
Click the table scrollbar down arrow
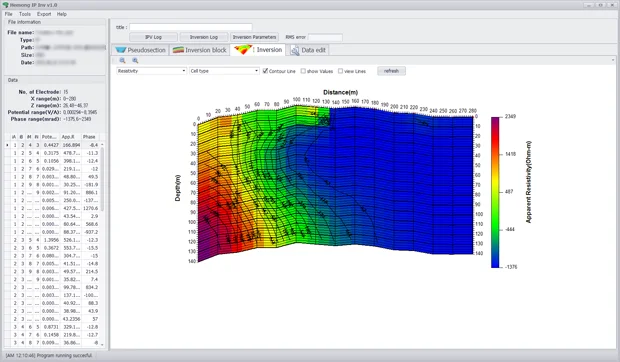point(102,345)
